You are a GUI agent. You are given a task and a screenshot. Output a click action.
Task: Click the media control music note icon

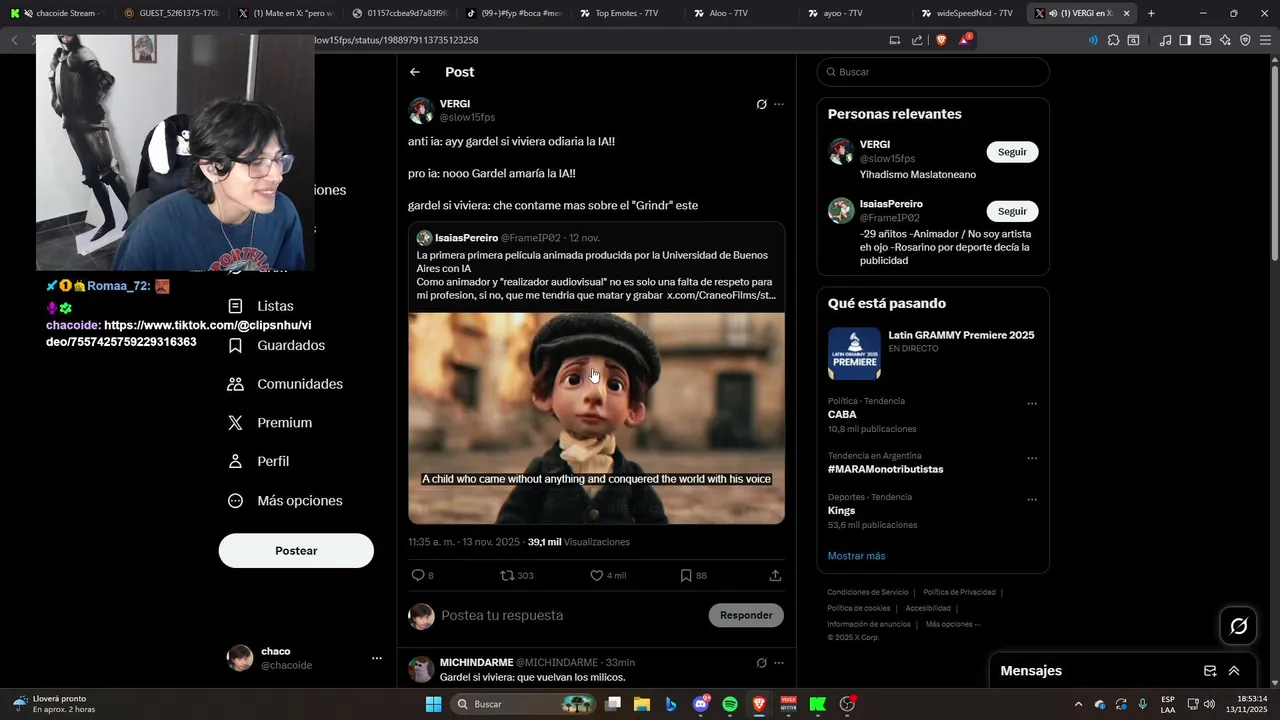1165,40
